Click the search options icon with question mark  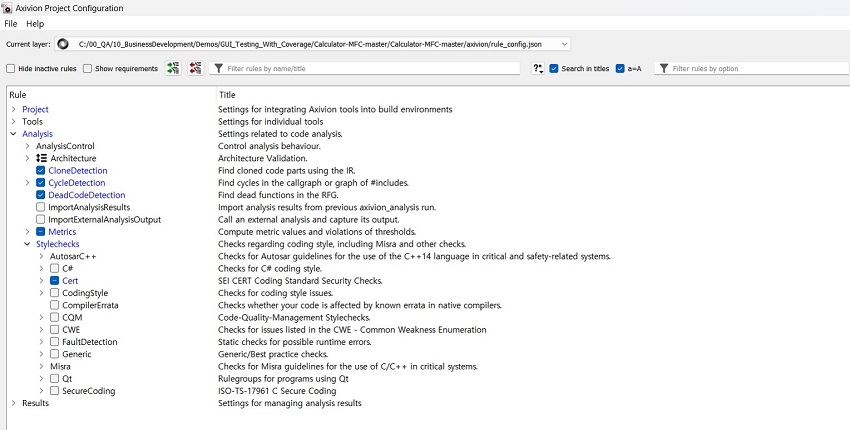537,69
